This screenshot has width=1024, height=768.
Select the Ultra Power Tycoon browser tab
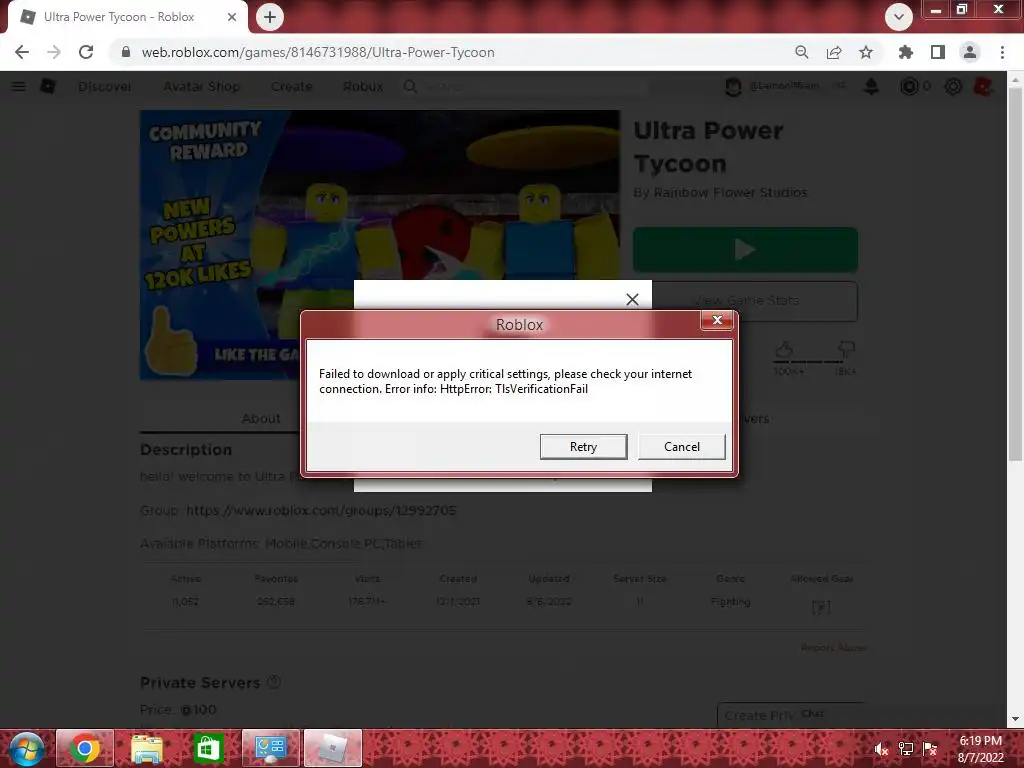127,17
